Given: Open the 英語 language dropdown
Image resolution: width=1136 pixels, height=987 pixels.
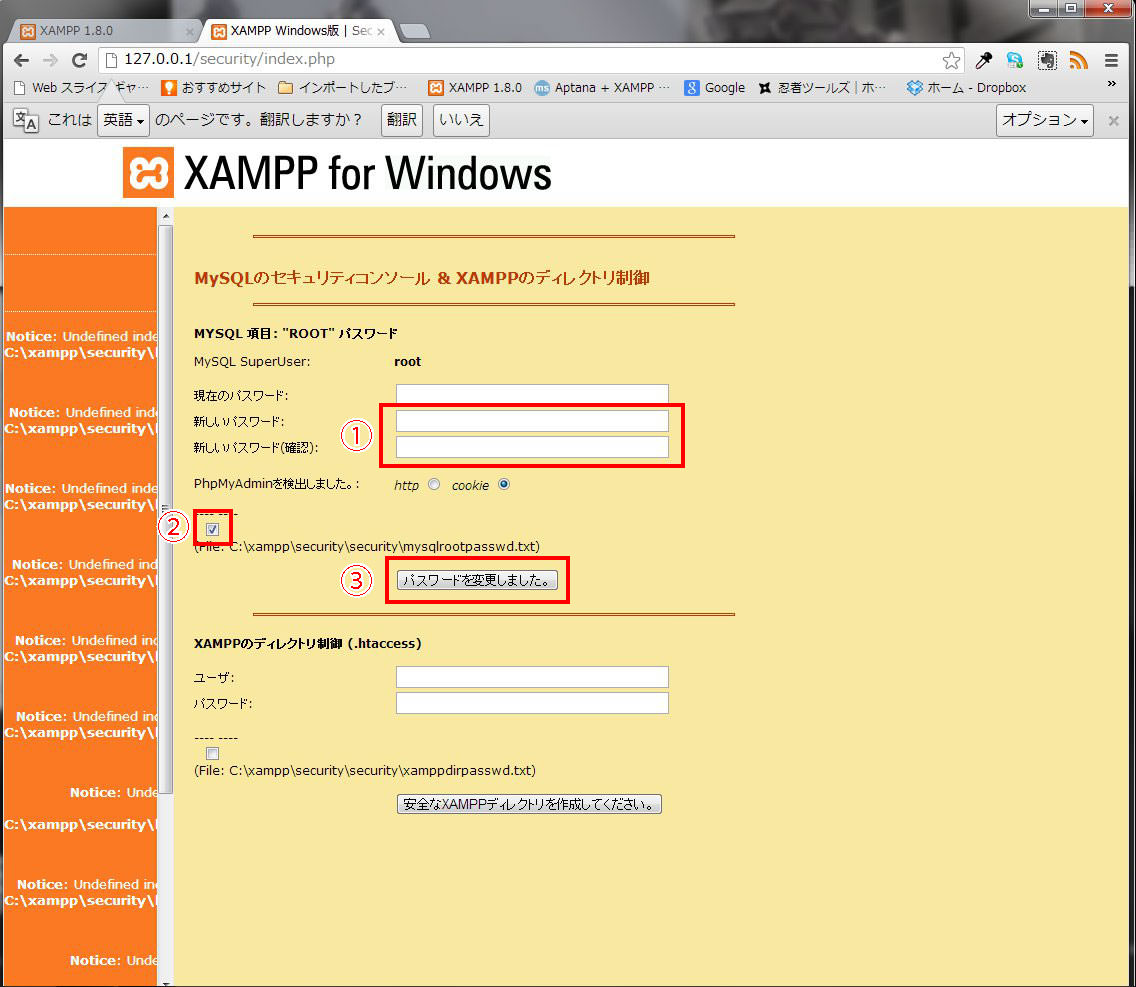Looking at the screenshot, I should point(123,120).
